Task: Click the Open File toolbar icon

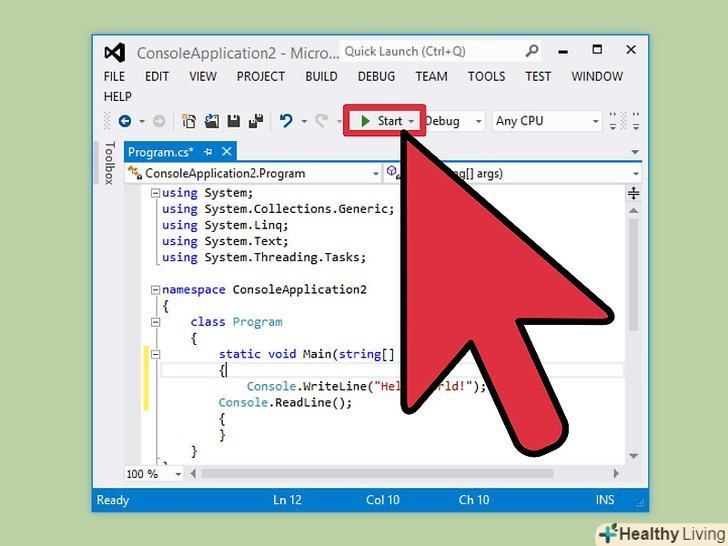Action: [212, 121]
